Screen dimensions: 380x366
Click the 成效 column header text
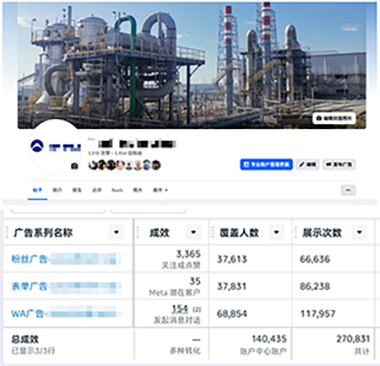pos(159,232)
